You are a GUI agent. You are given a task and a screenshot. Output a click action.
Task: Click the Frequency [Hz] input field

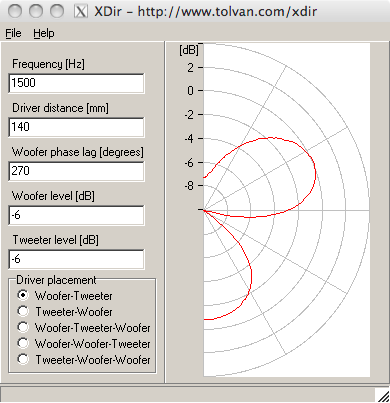click(x=77, y=83)
